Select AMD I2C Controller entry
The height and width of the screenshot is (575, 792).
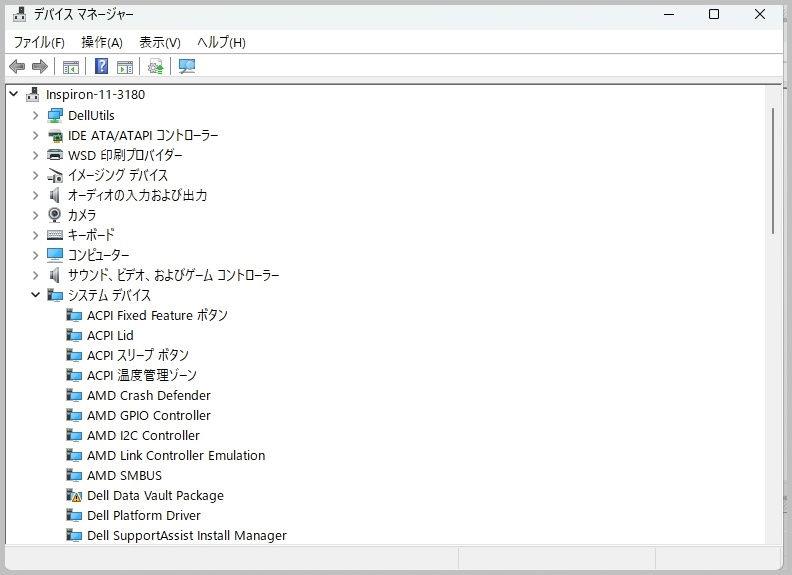tap(143, 436)
